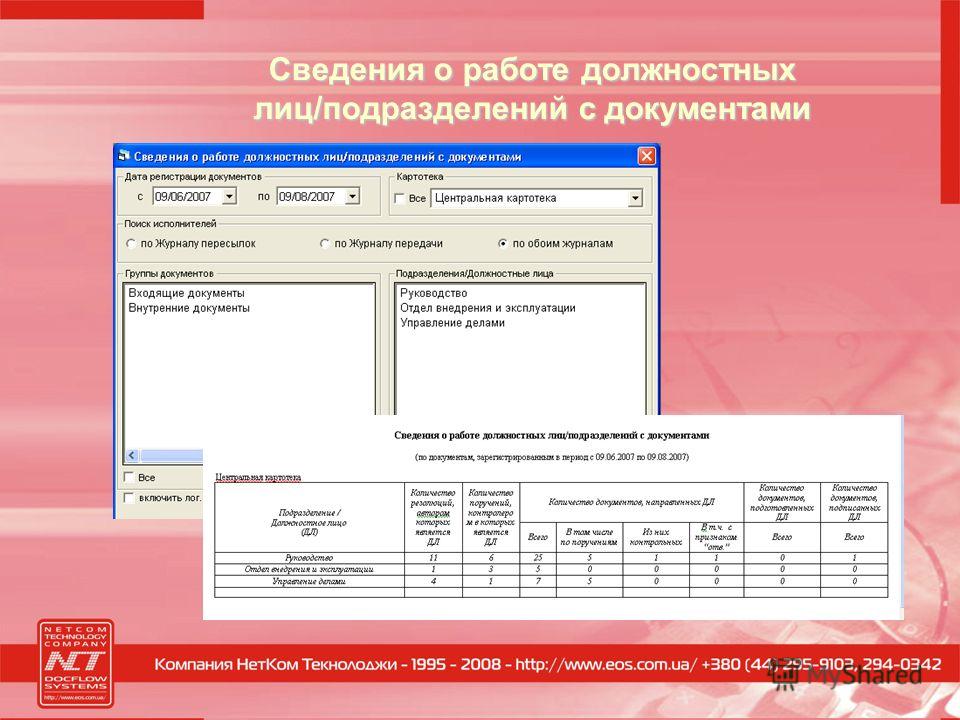Open the end date 09/08/2007 dropdown arrow
Screen dimensions: 960x720
(353, 196)
